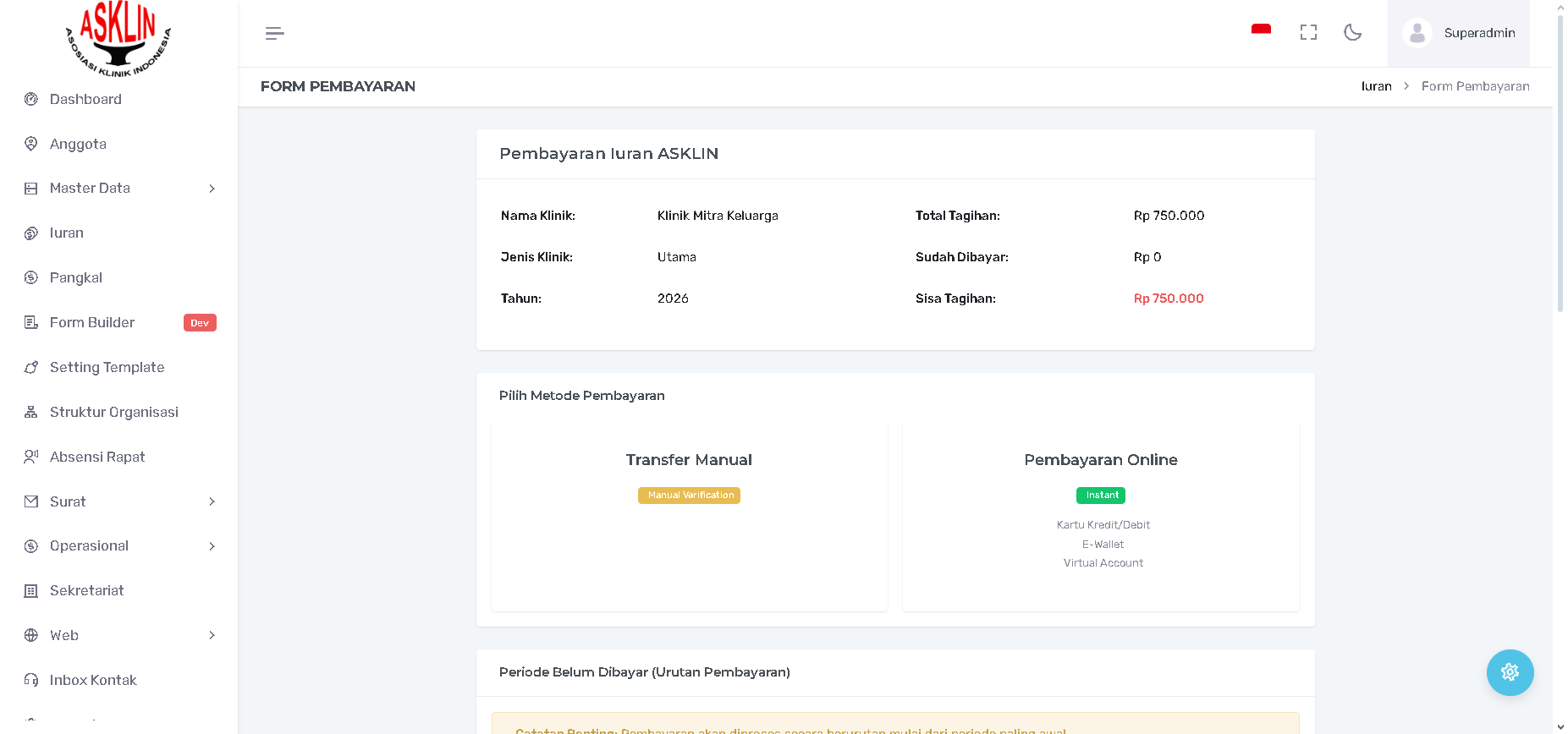Viewport: 1568px width, 734px height.
Task: Click the page's vertical scrollbar
Action: pos(1560,169)
